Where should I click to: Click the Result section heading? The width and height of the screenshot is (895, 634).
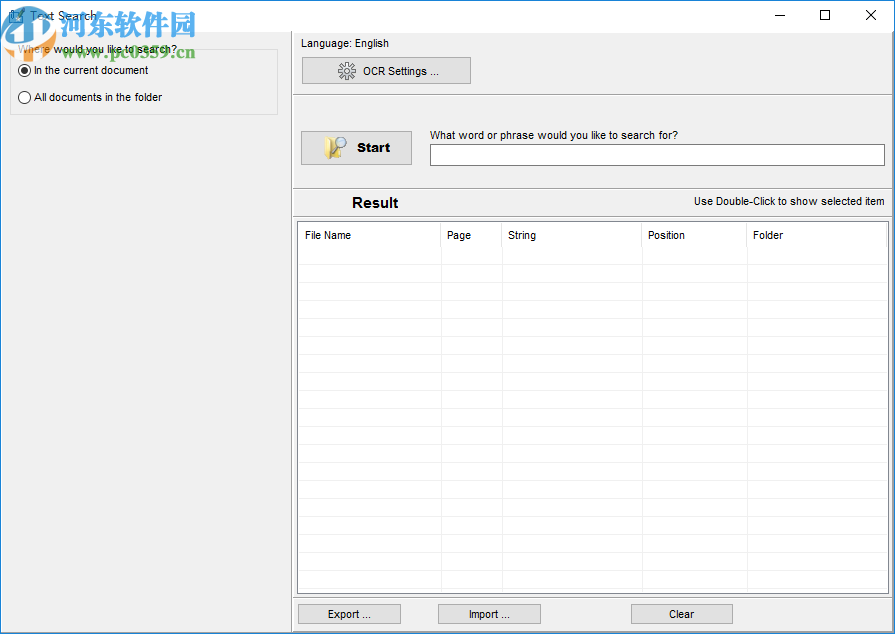click(x=374, y=202)
